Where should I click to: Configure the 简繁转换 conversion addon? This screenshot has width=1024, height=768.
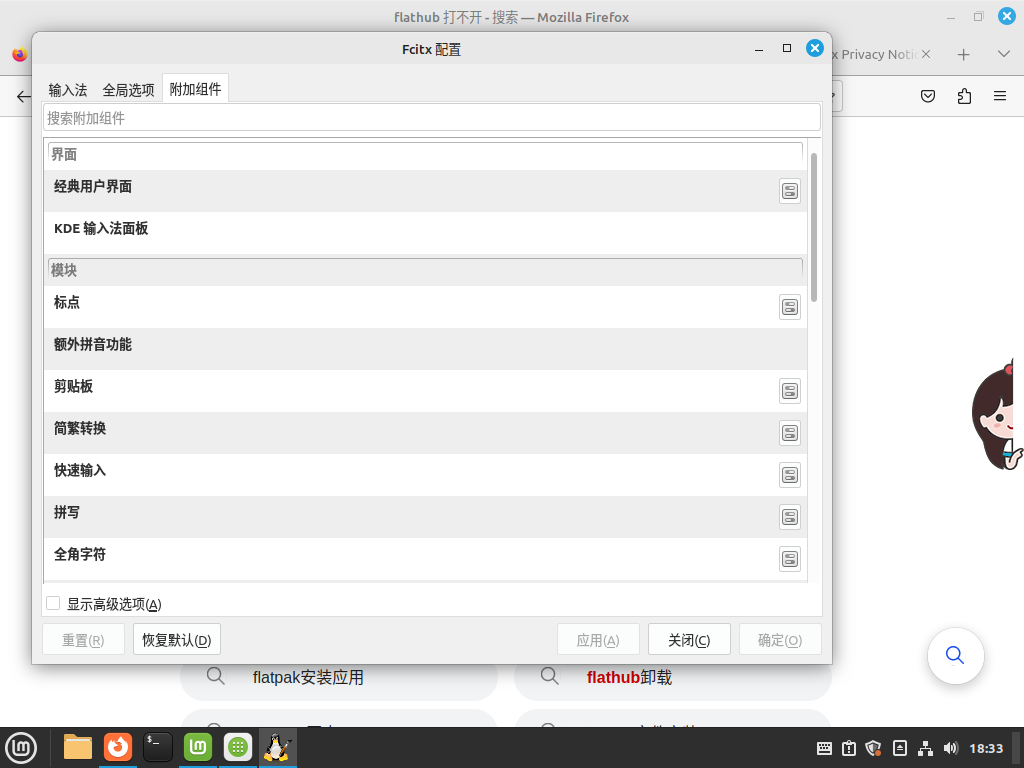click(790, 433)
